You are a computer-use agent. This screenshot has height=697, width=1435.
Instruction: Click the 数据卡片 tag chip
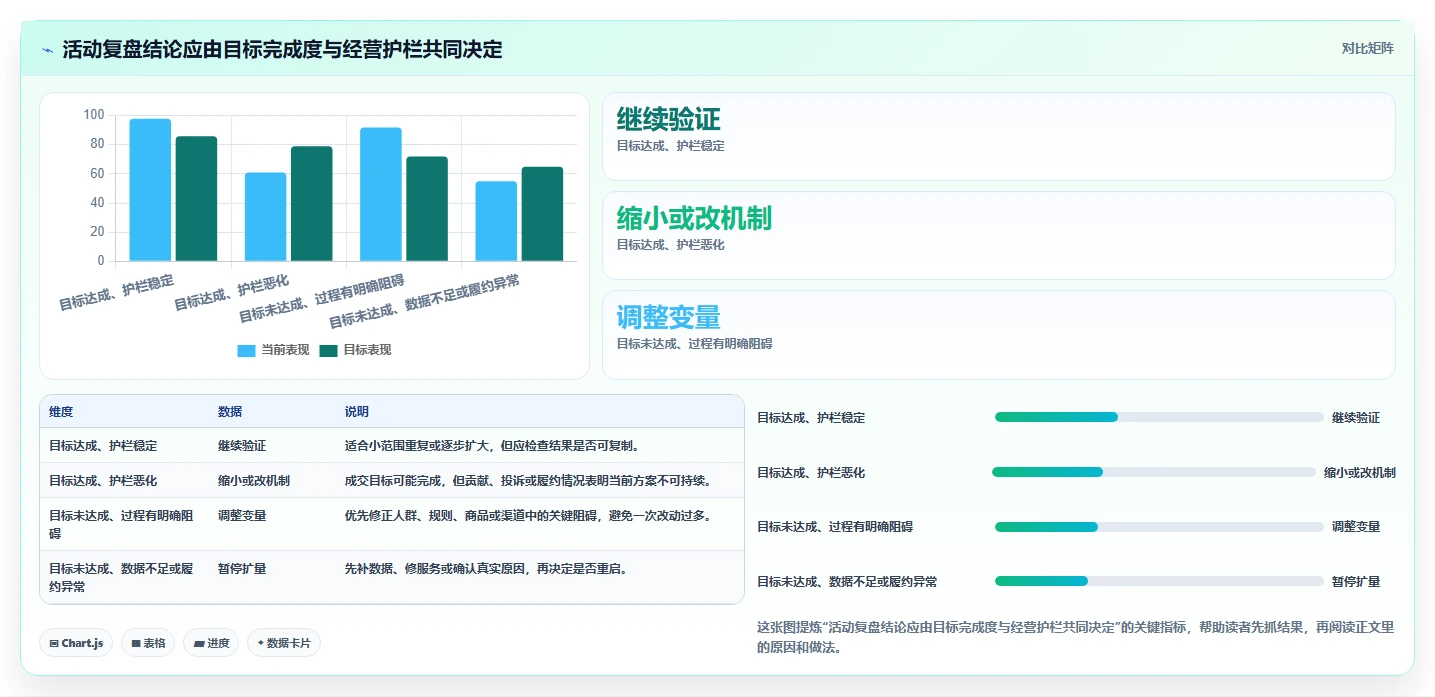(x=283, y=643)
